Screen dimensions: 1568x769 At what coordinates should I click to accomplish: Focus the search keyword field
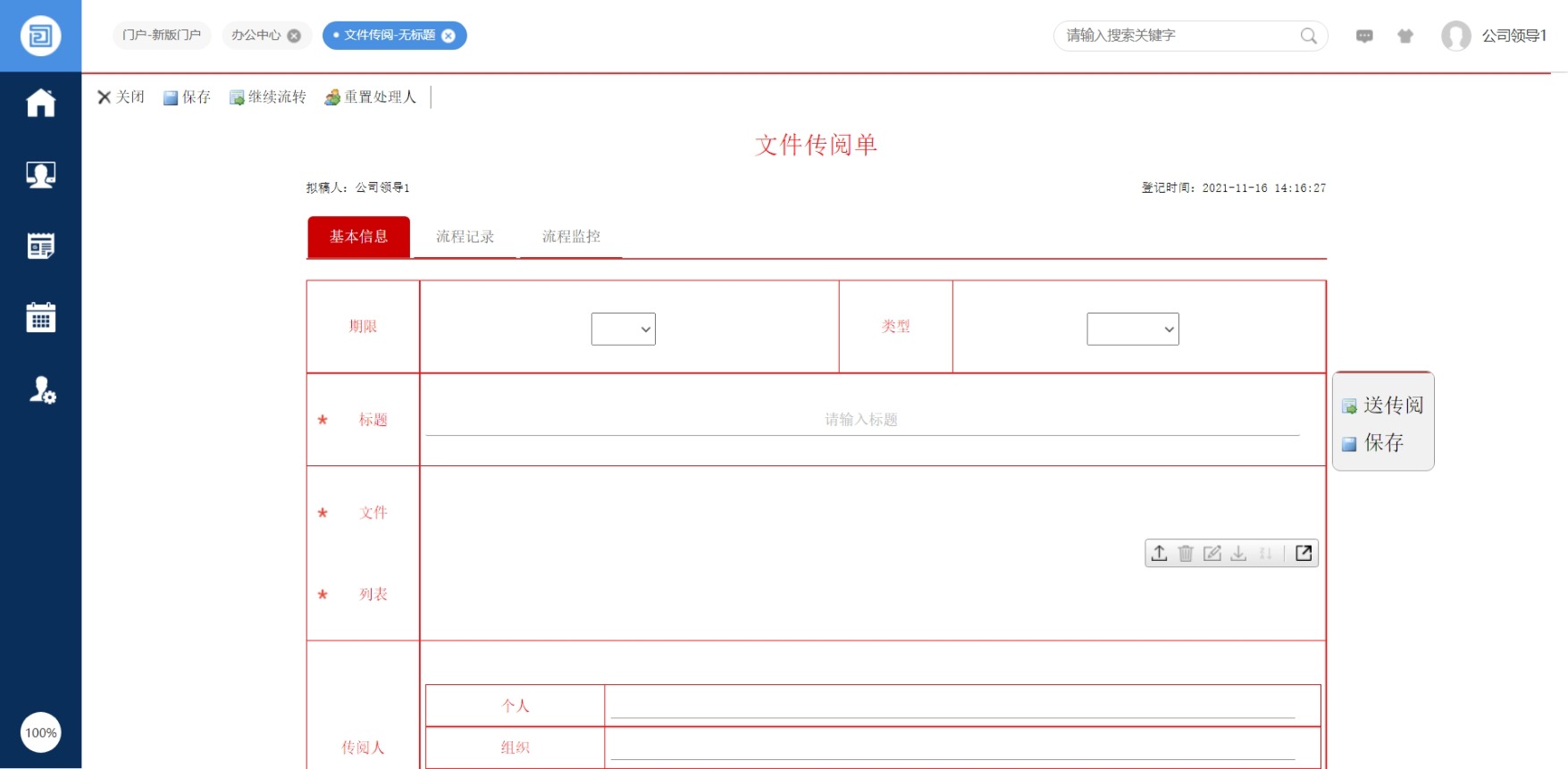click(x=1178, y=35)
